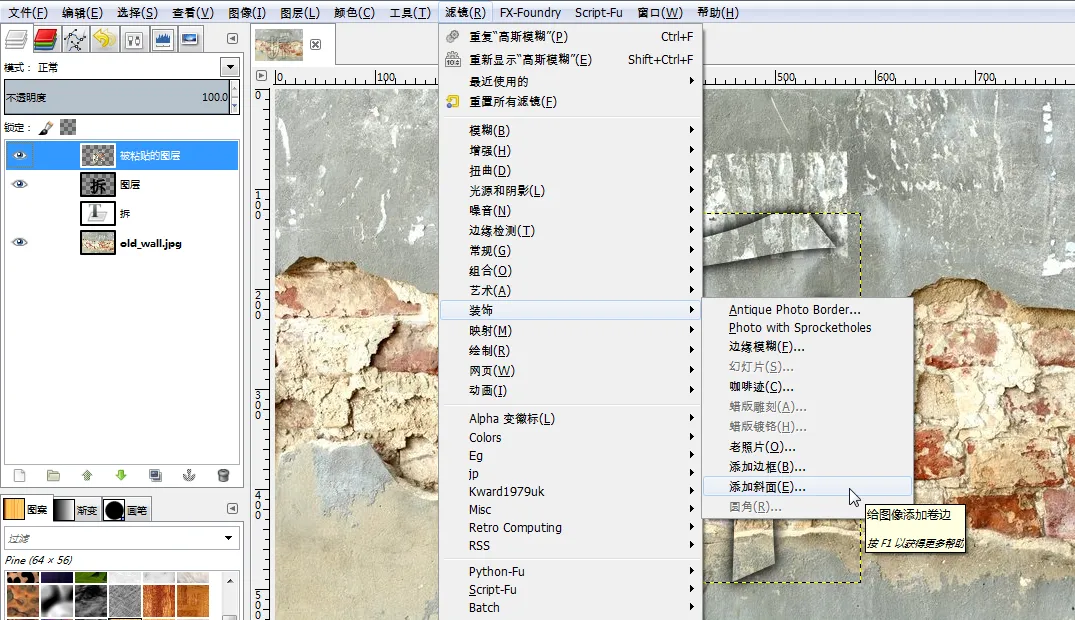Open the Images tab icon in dock
Viewport: 1075px width, 620px height.
point(190,40)
